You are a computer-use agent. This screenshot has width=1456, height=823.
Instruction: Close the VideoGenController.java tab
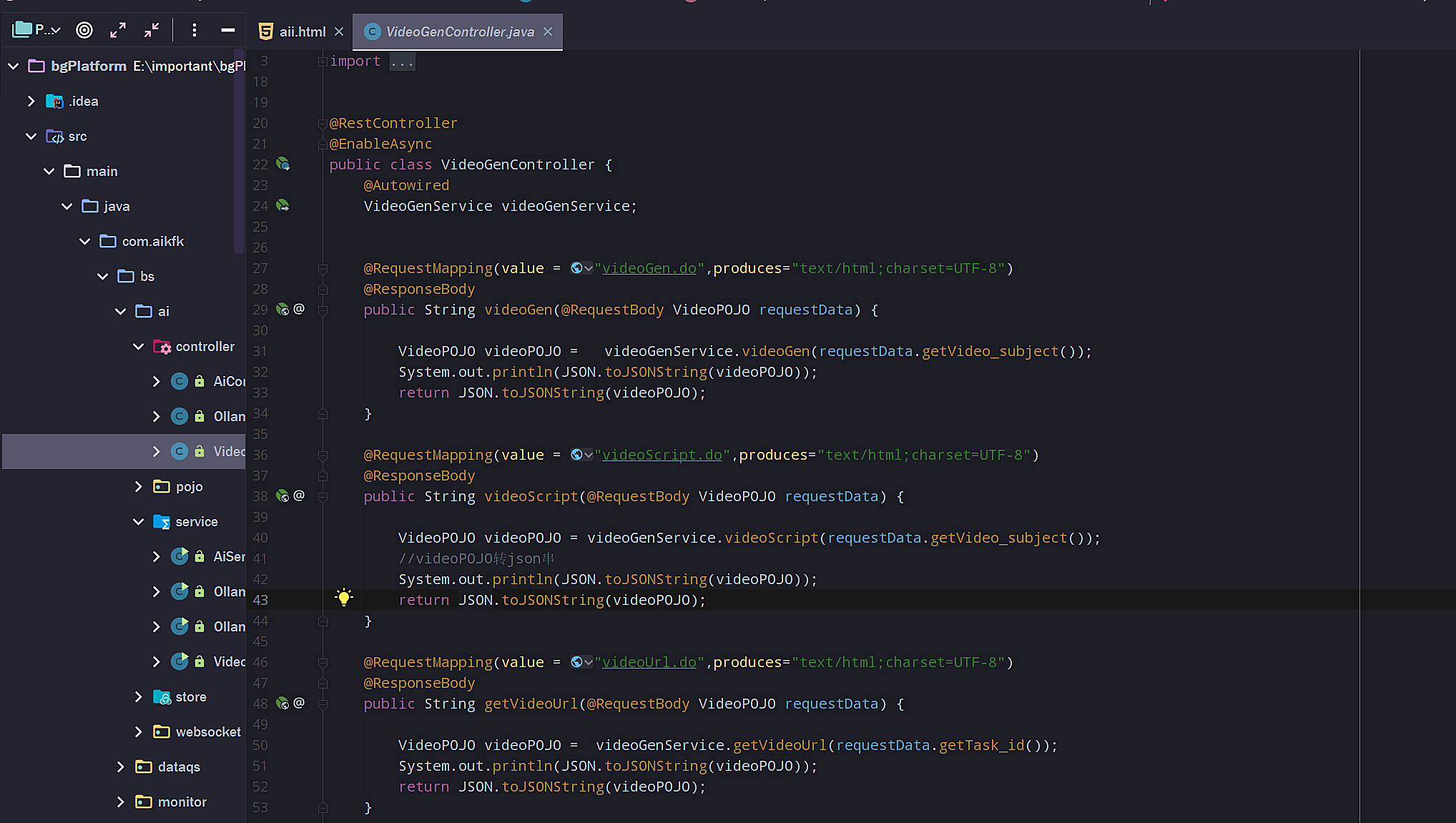coord(548,31)
